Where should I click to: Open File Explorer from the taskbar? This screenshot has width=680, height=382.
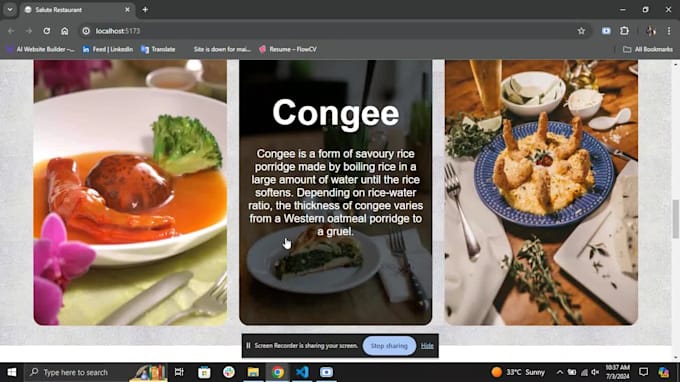pyautogui.click(x=253, y=372)
